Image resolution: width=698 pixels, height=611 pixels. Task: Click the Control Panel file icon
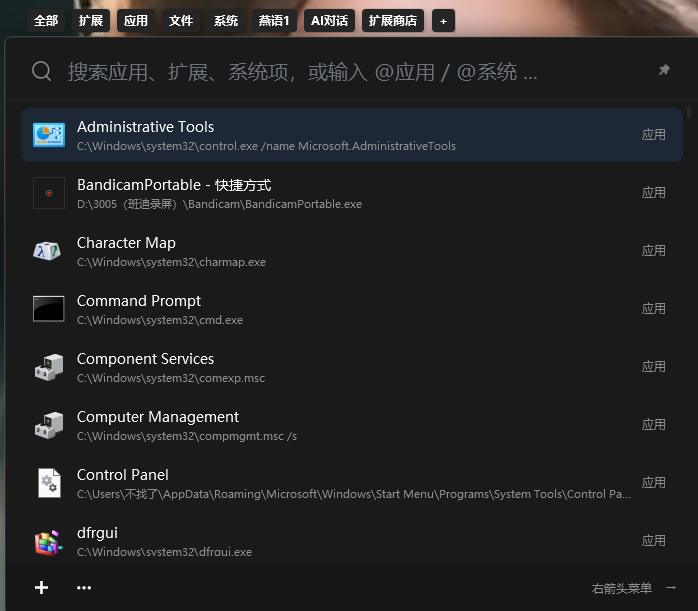point(49,483)
